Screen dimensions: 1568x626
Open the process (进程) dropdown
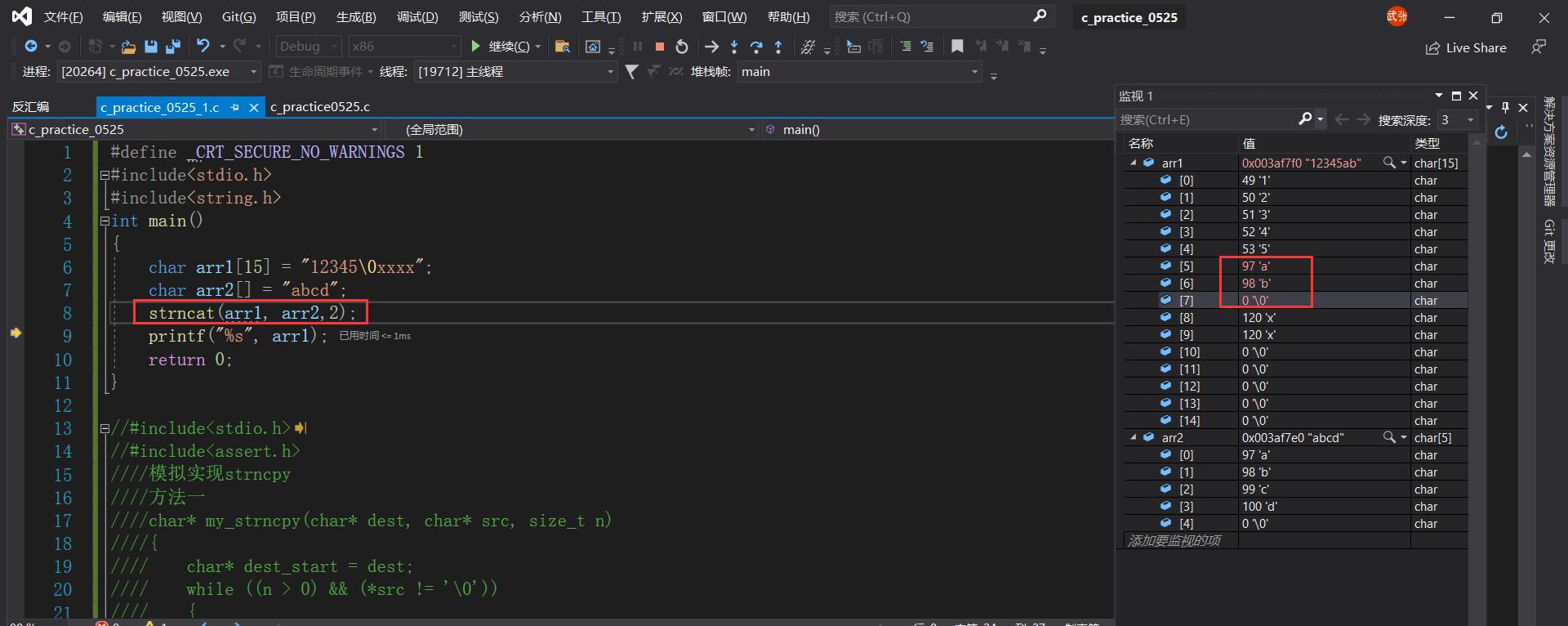(x=159, y=72)
